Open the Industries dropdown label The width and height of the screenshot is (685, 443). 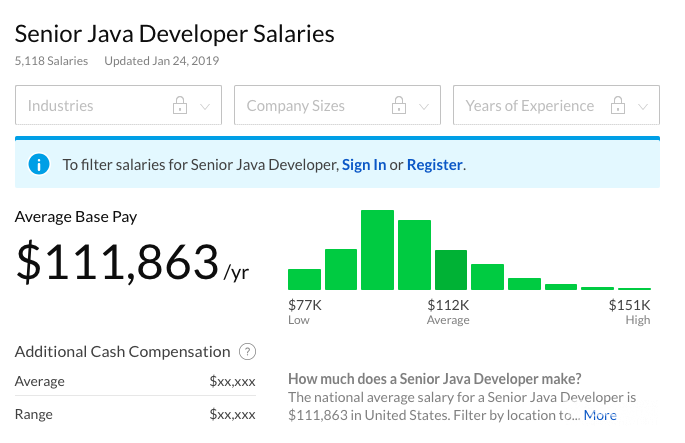tap(61, 106)
